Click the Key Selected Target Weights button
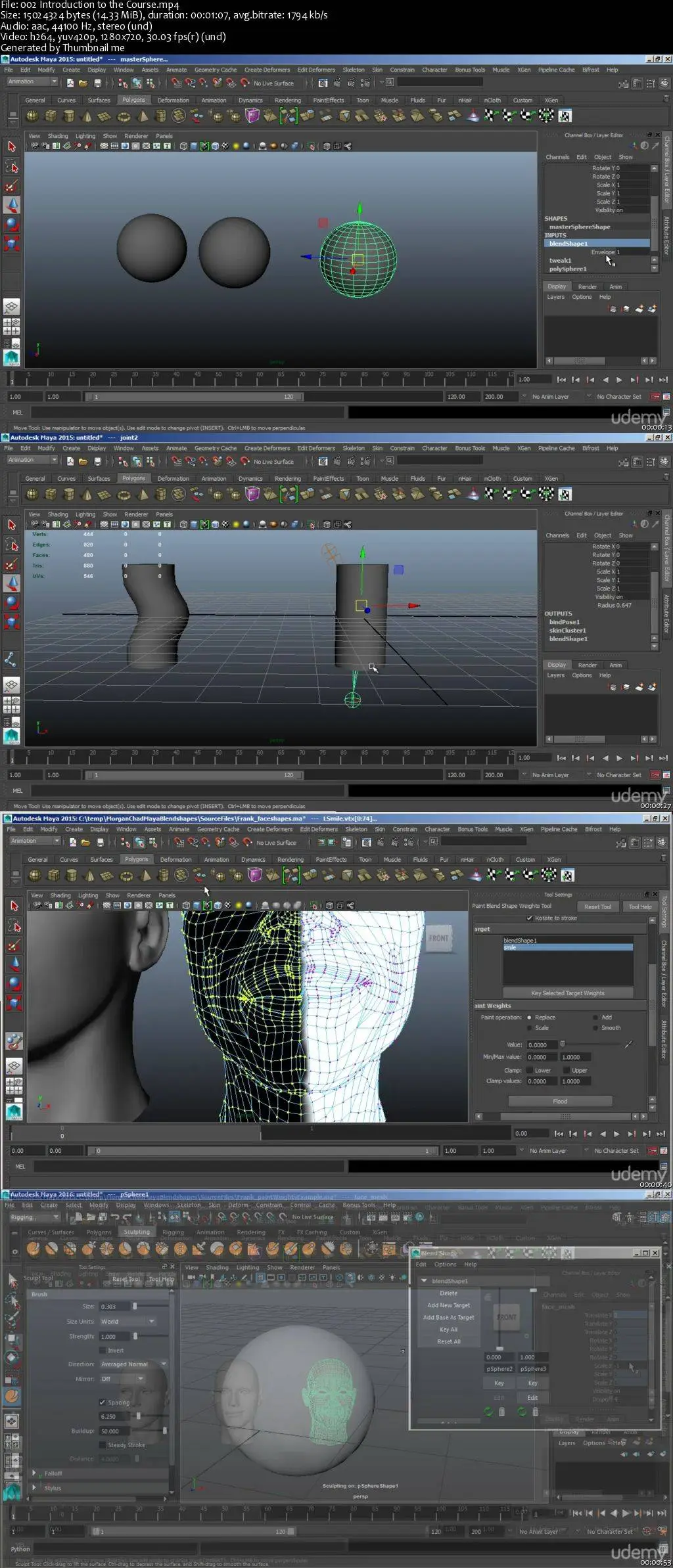Image resolution: width=673 pixels, height=1568 pixels. pos(567,993)
